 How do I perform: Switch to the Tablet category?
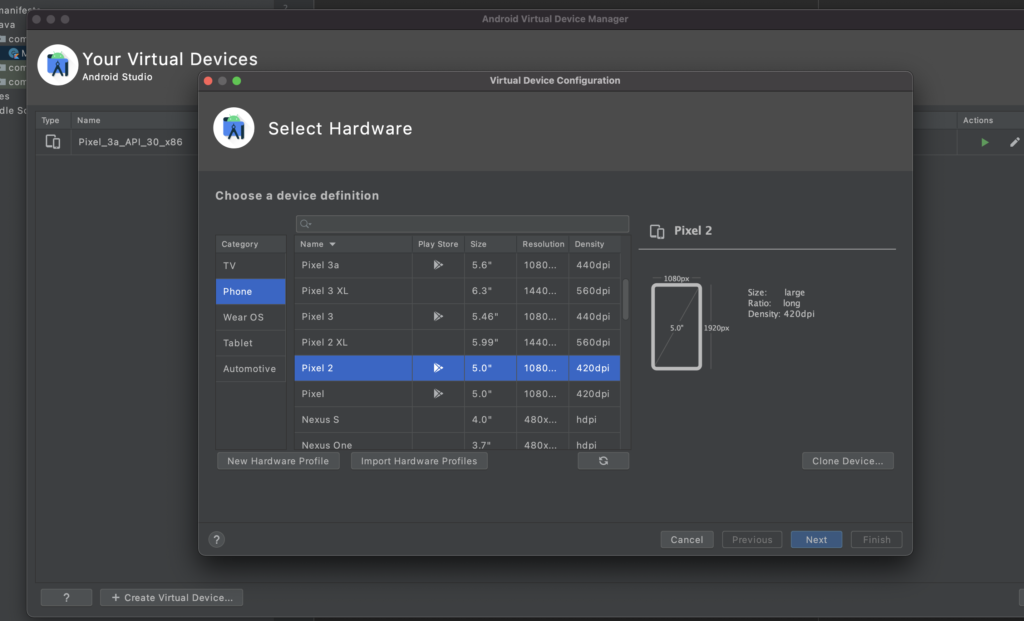point(251,343)
